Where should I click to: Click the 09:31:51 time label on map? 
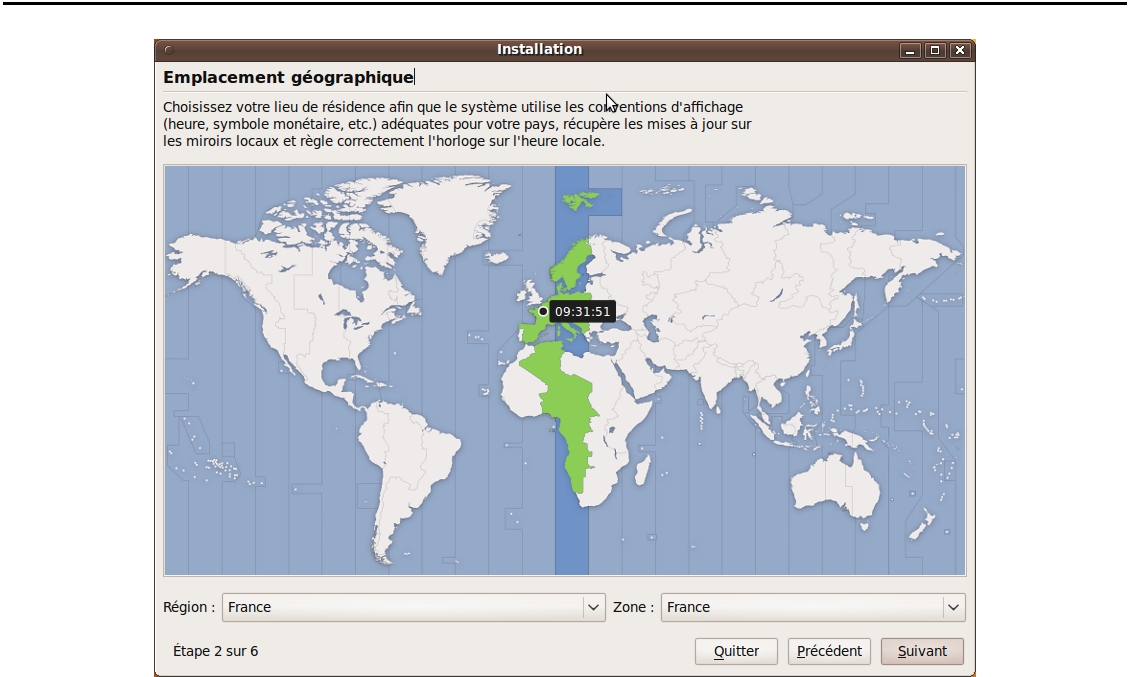click(582, 312)
